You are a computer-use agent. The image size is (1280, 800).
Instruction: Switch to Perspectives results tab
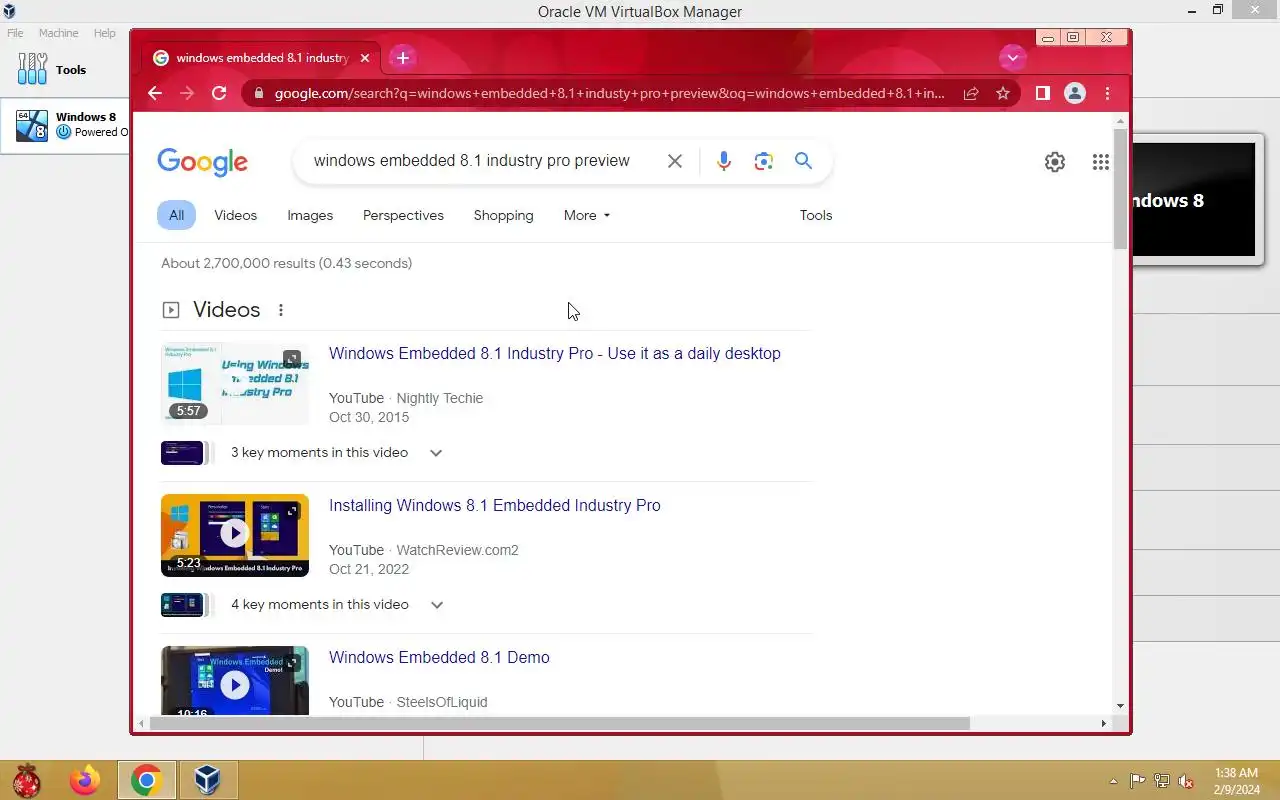[403, 215]
